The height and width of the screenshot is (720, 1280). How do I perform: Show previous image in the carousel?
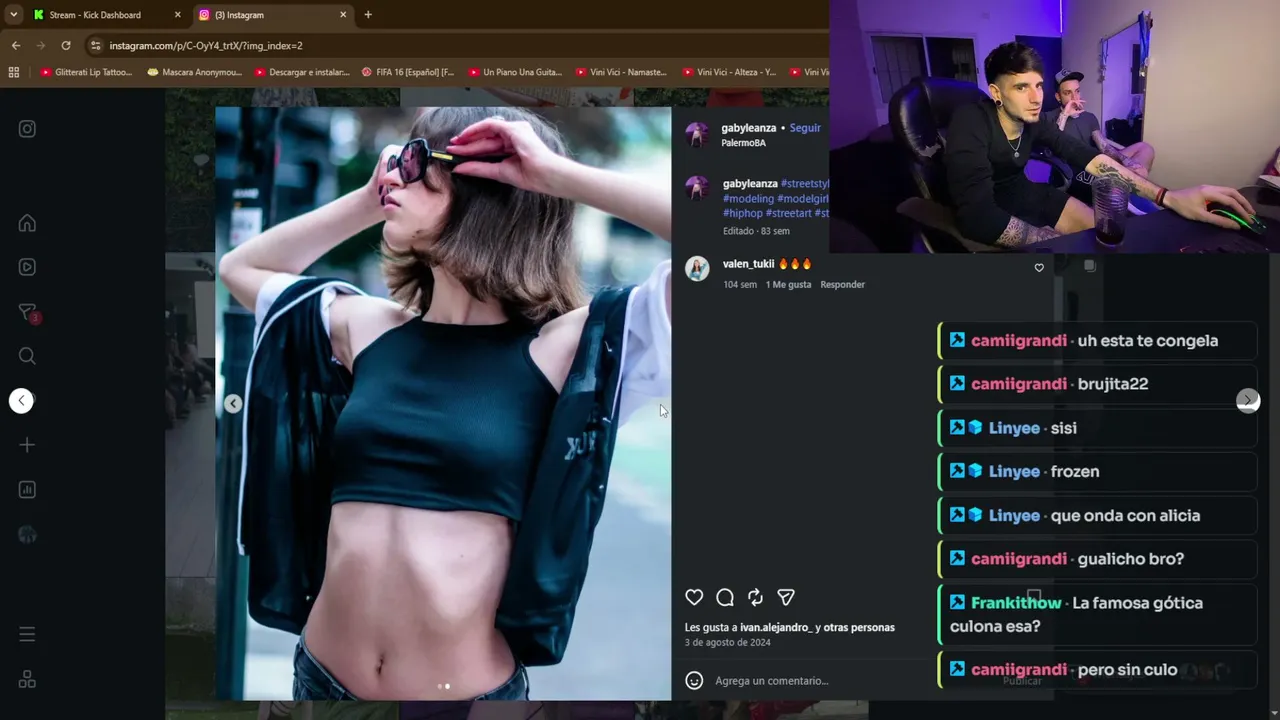click(x=233, y=403)
